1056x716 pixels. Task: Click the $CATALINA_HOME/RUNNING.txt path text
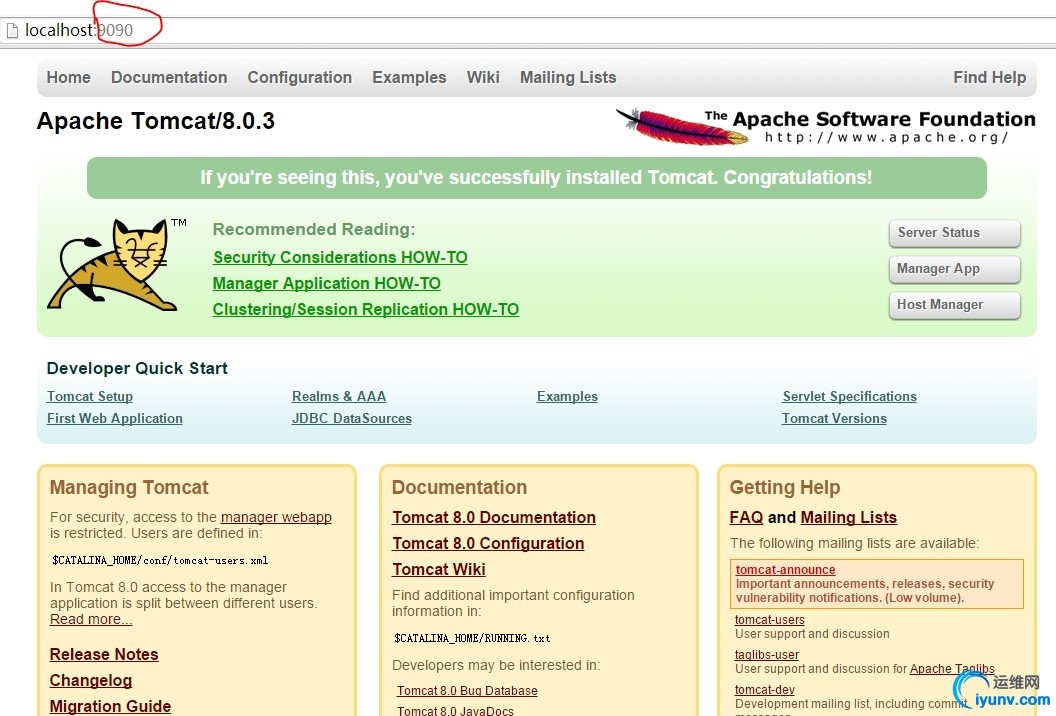[472, 639]
